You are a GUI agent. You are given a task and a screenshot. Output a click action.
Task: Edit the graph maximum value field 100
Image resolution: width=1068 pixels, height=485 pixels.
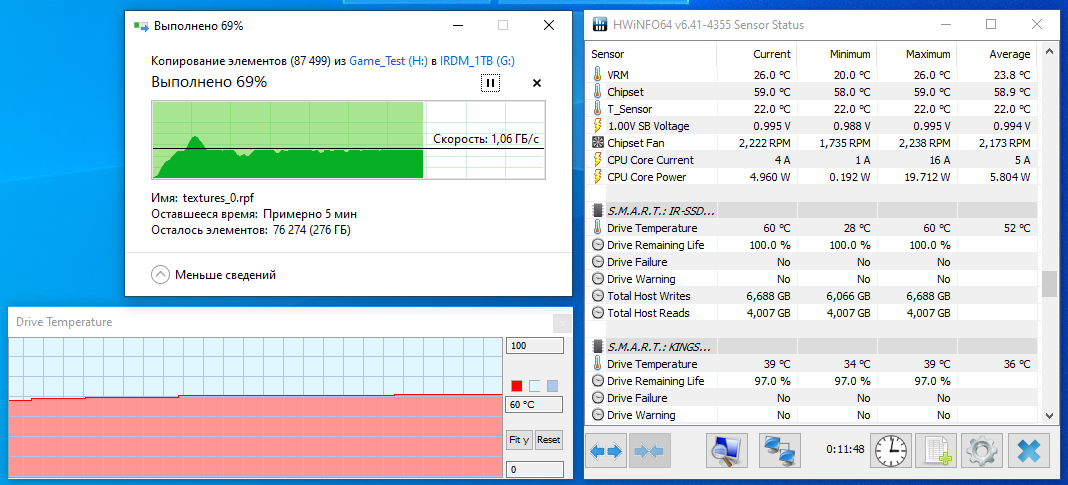pyautogui.click(x=535, y=346)
